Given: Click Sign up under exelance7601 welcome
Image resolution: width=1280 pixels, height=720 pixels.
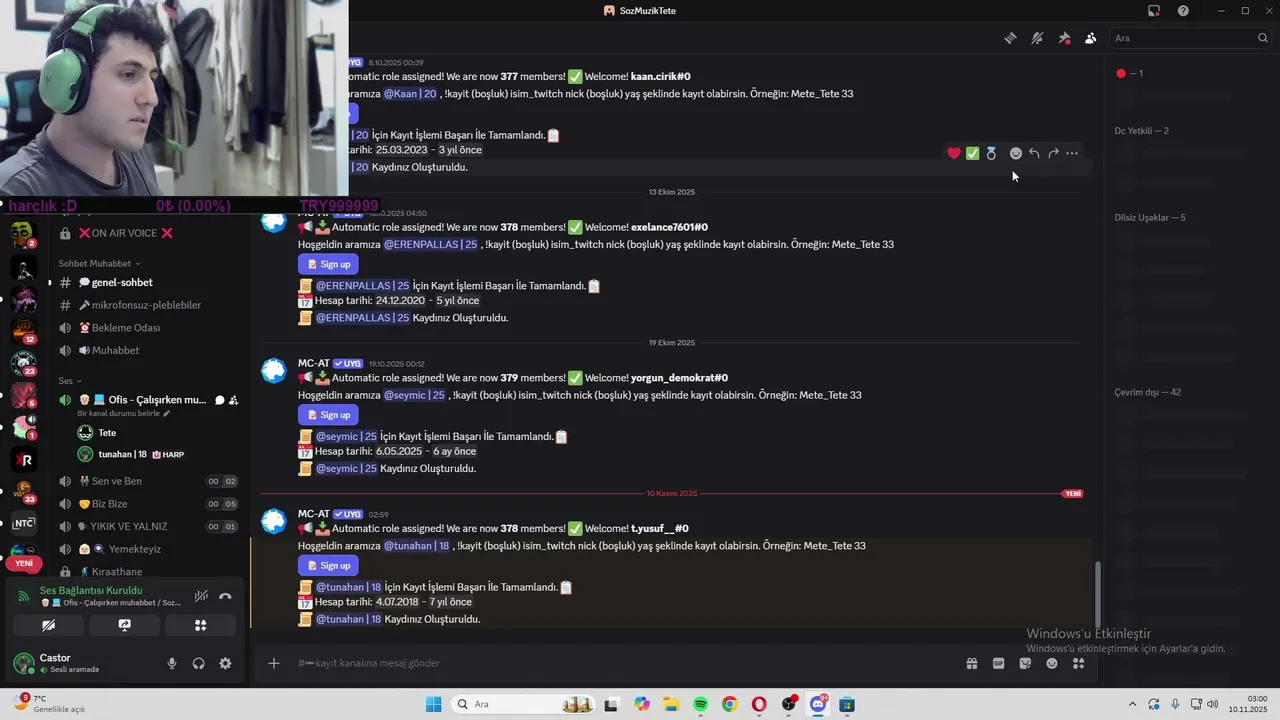Looking at the screenshot, I should [328, 264].
